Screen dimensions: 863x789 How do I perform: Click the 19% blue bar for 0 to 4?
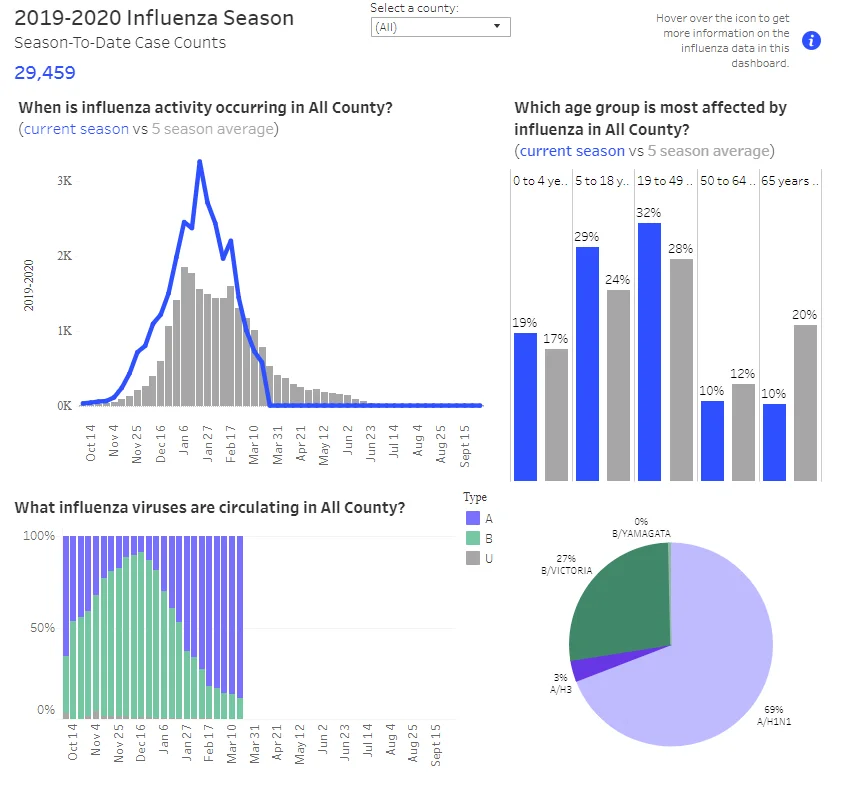(x=525, y=407)
